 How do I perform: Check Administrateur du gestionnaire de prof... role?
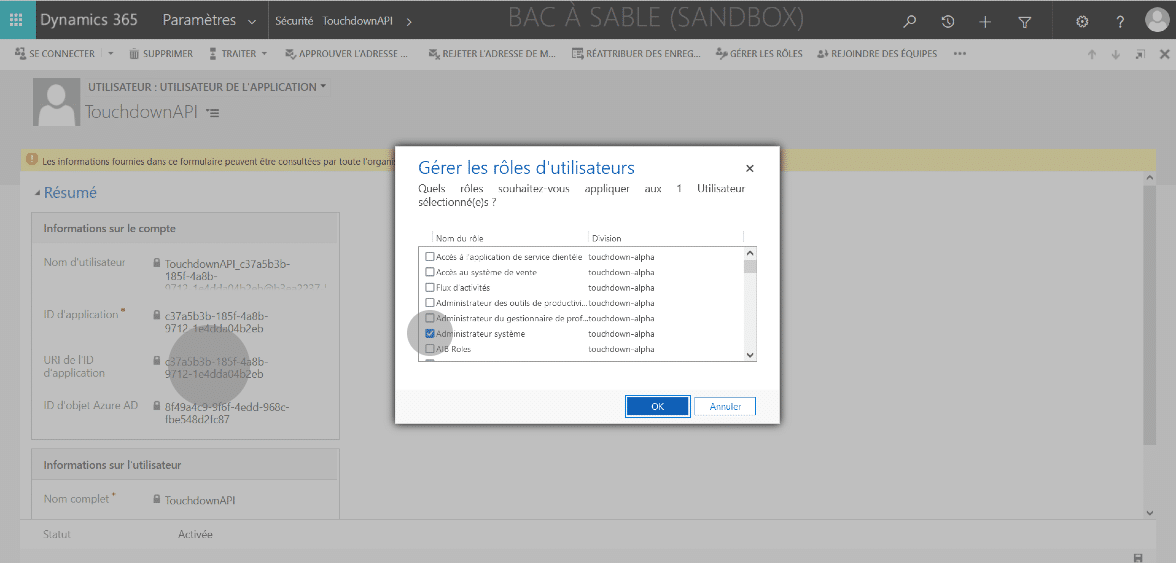[x=430, y=318]
